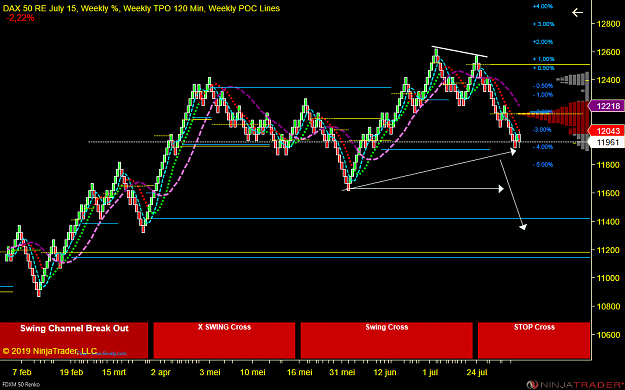Click the 2 apr date label

pos(161,372)
